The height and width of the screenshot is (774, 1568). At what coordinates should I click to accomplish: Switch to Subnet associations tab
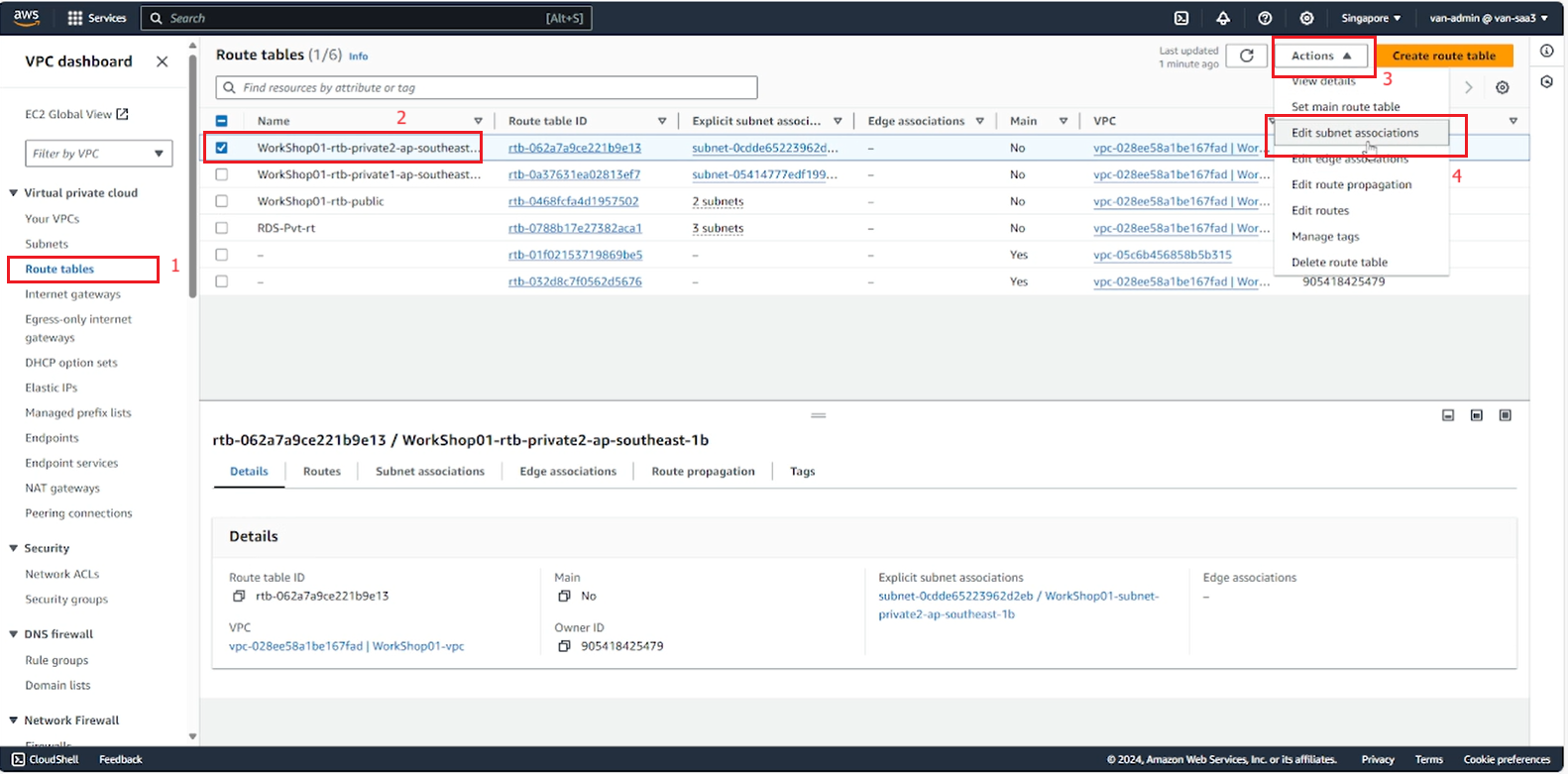tap(430, 472)
